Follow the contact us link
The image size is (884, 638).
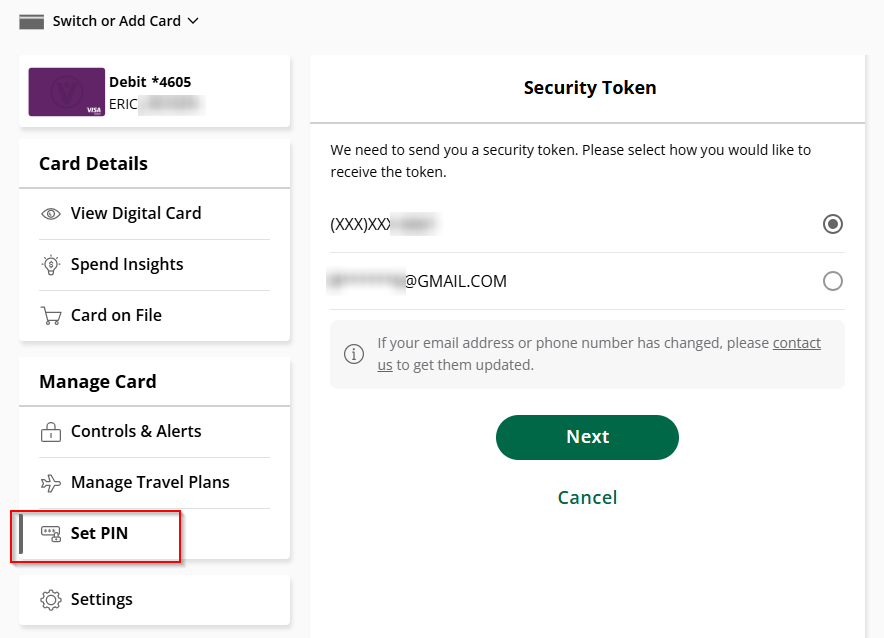pos(796,343)
